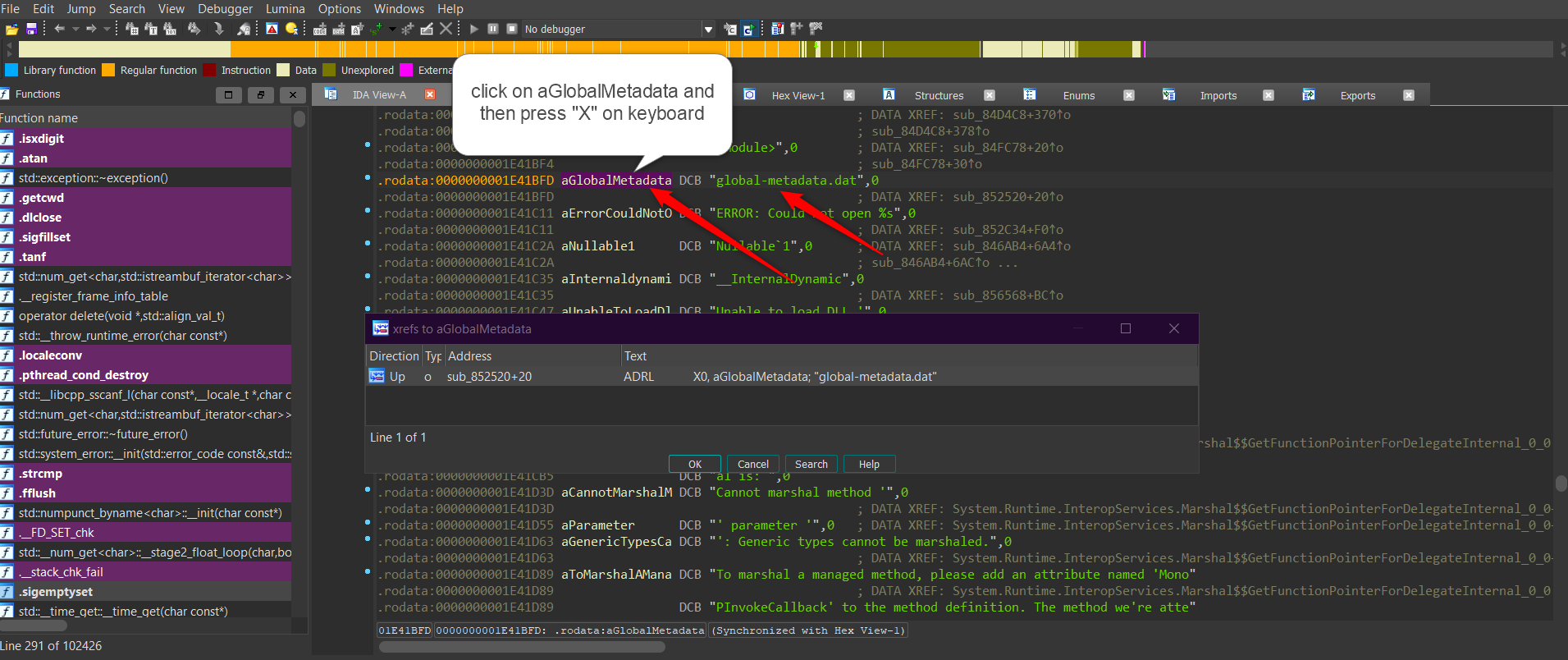Close the IDA View-A tab
This screenshot has width=1568, height=660.
[430, 94]
